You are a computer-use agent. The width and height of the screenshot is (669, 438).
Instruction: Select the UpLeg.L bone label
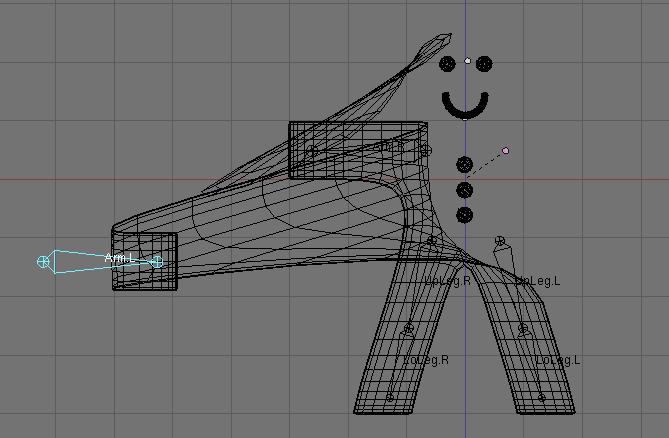[x=538, y=281]
